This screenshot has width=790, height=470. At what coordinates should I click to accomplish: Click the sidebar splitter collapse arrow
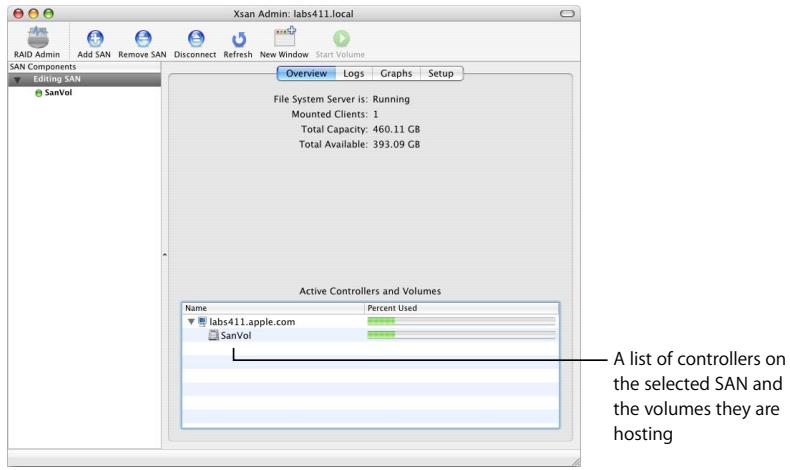[165, 255]
